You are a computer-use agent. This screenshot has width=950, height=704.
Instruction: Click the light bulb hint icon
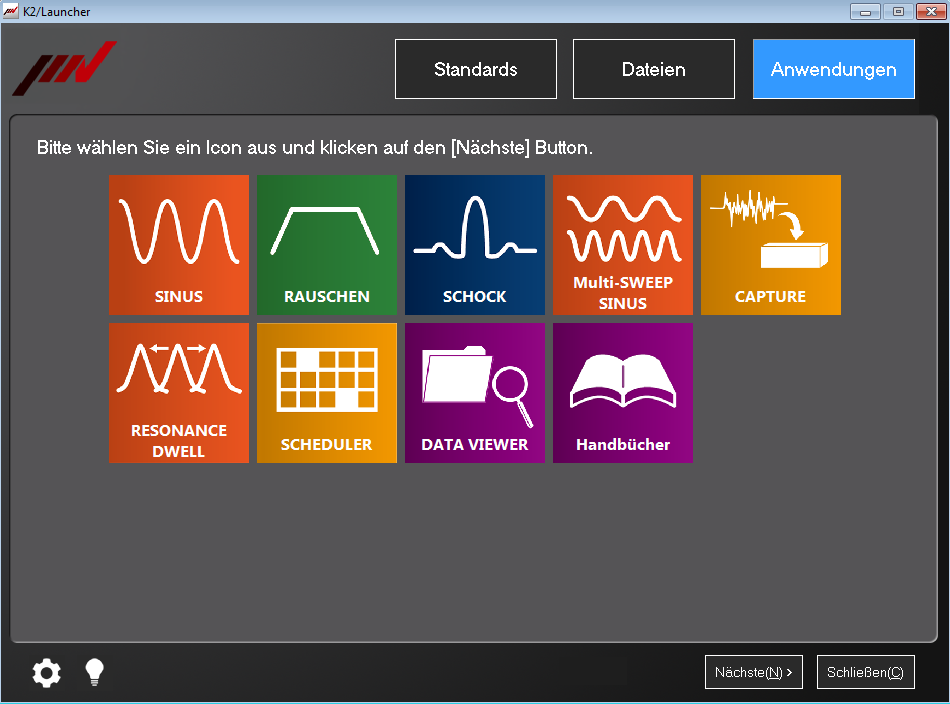tap(95, 672)
